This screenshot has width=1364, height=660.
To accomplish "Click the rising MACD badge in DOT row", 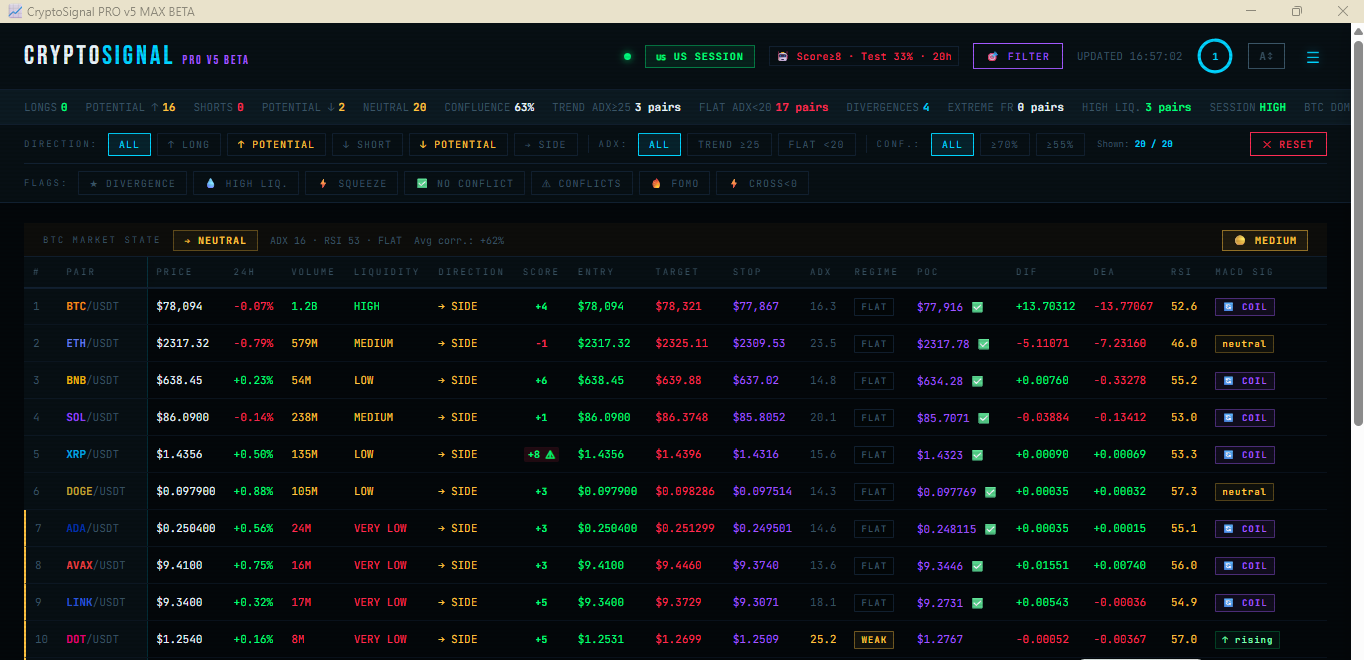I will (1247, 640).
